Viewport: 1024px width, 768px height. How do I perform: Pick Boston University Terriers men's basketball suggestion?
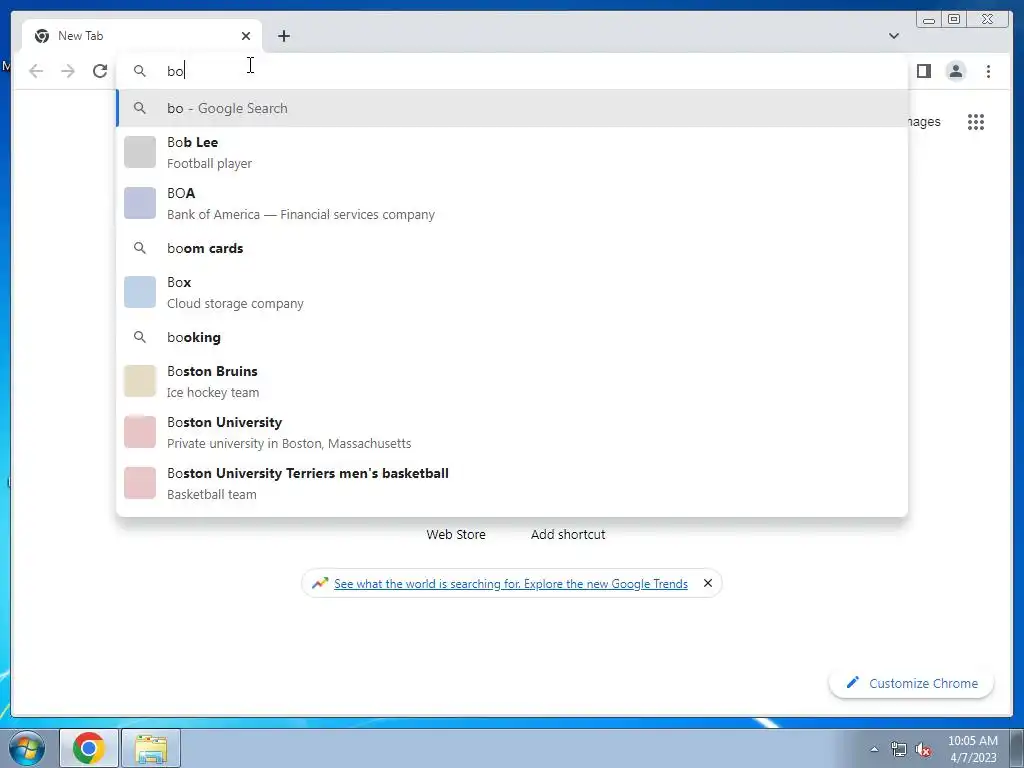click(x=512, y=483)
